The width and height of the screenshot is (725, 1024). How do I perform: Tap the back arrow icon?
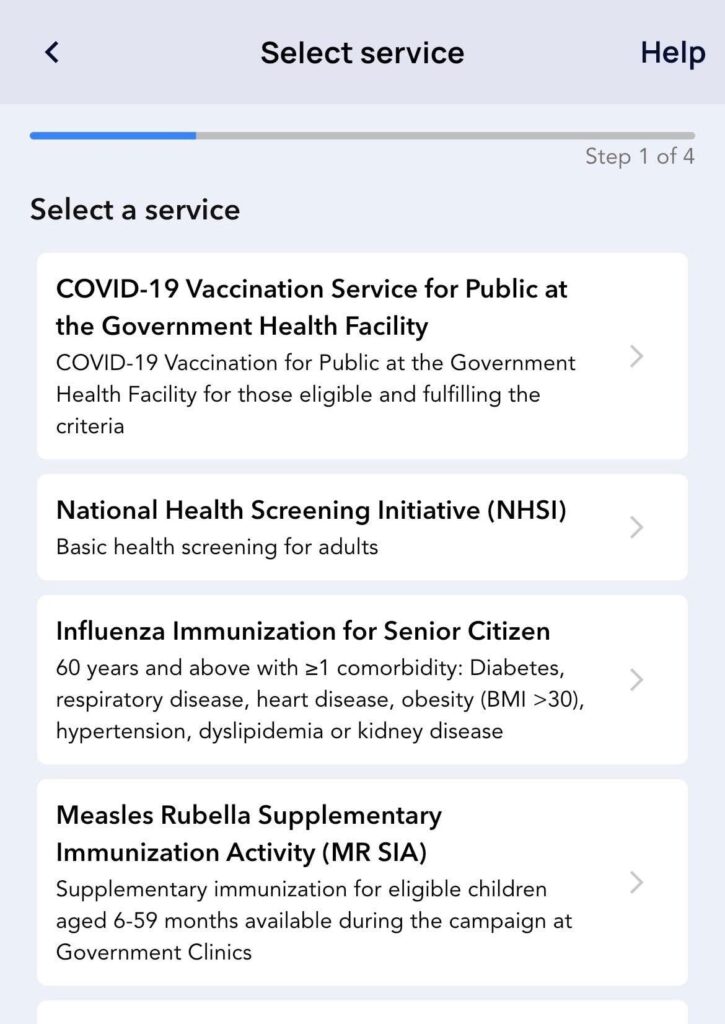click(x=52, y=53)
